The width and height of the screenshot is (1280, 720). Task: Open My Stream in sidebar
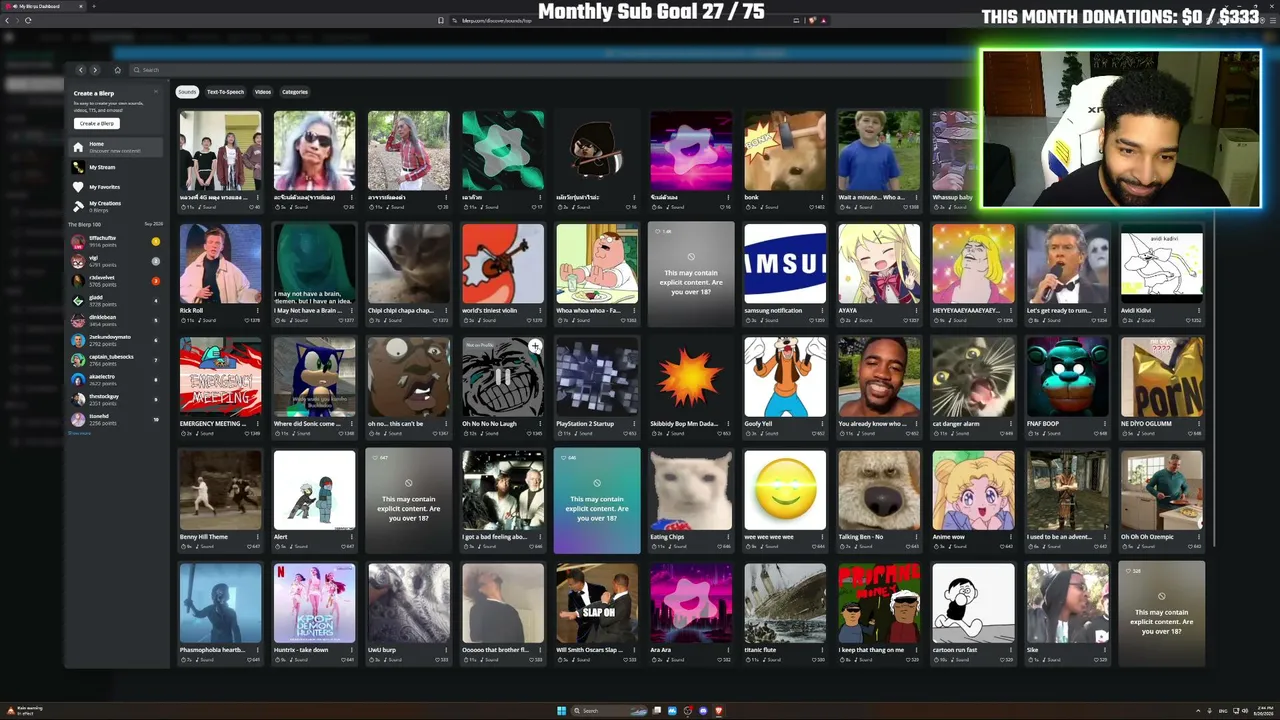click(x=117, y=167)
